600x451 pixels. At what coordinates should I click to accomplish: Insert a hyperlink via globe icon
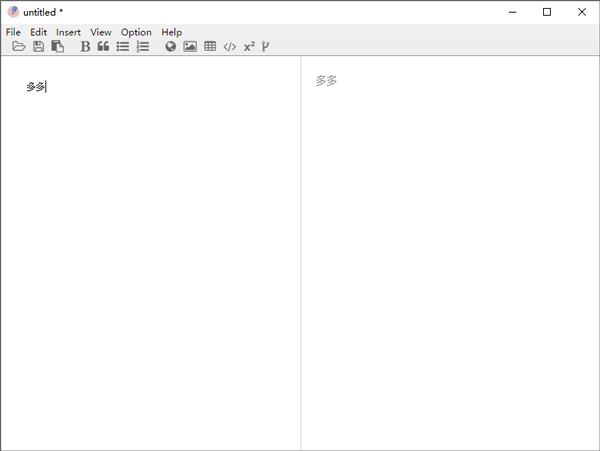click(170, 46)
